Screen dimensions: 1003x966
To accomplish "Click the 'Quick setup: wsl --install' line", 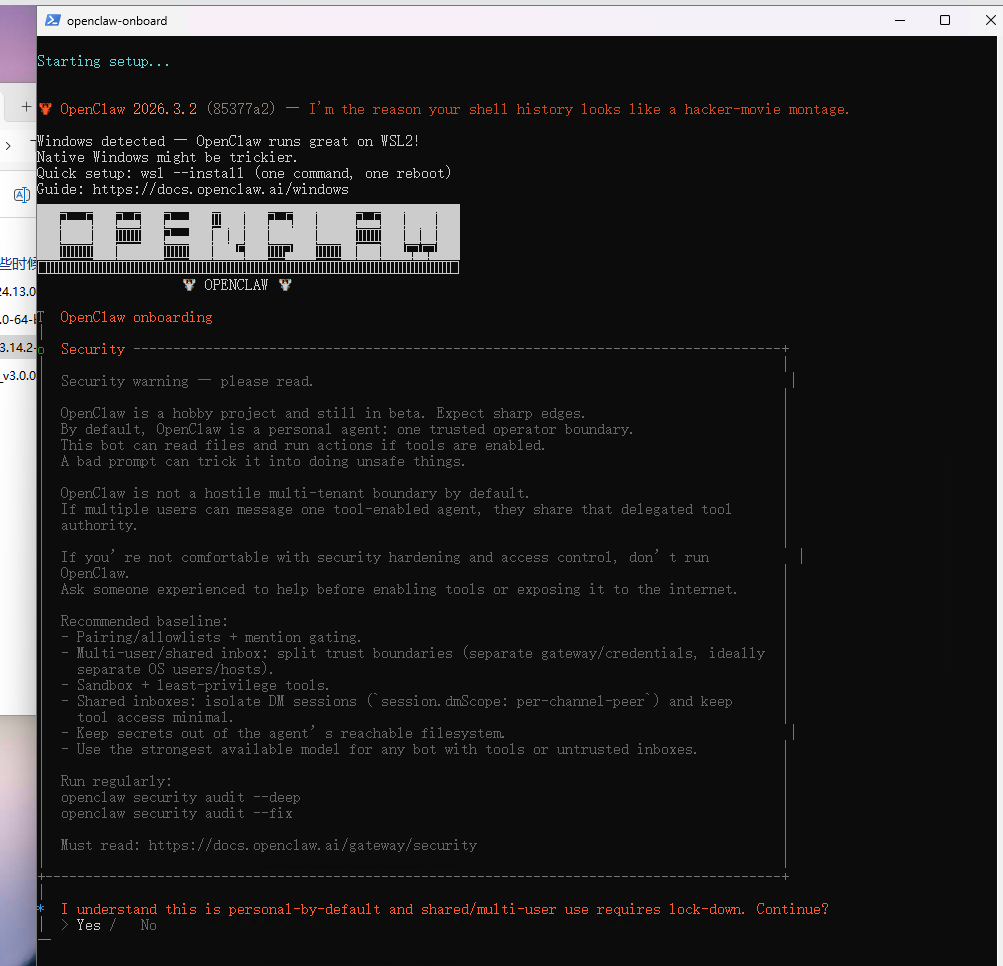I will click(244, 173).
